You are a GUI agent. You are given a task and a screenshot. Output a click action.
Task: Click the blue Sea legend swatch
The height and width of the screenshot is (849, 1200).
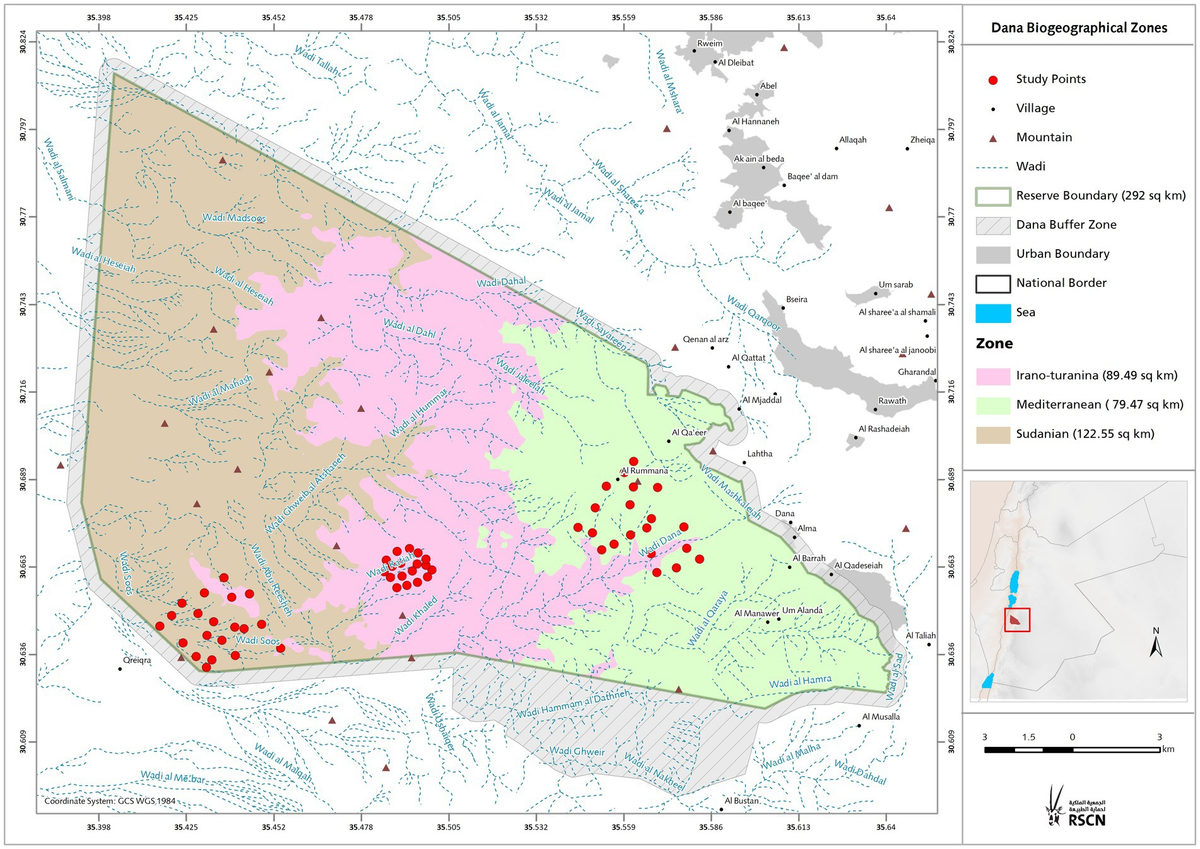click(x=993, y=312)
